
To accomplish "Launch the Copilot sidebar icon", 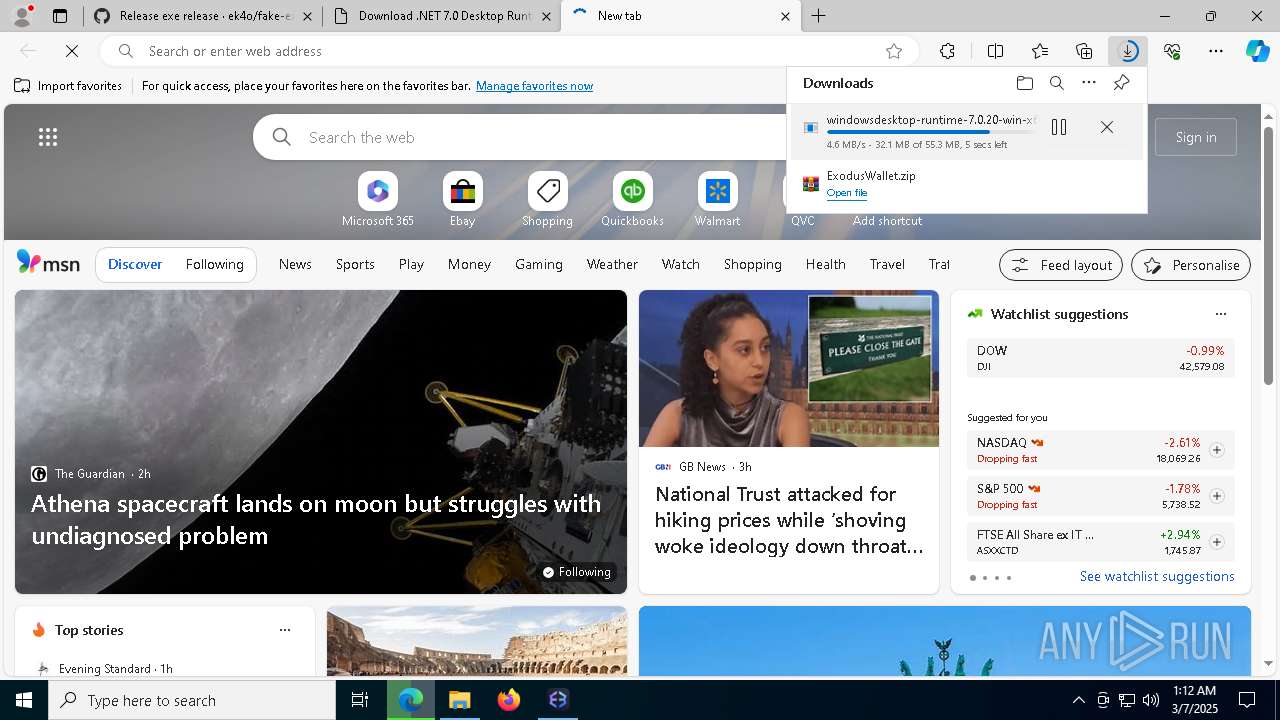I will click(x=1257, y=51).
